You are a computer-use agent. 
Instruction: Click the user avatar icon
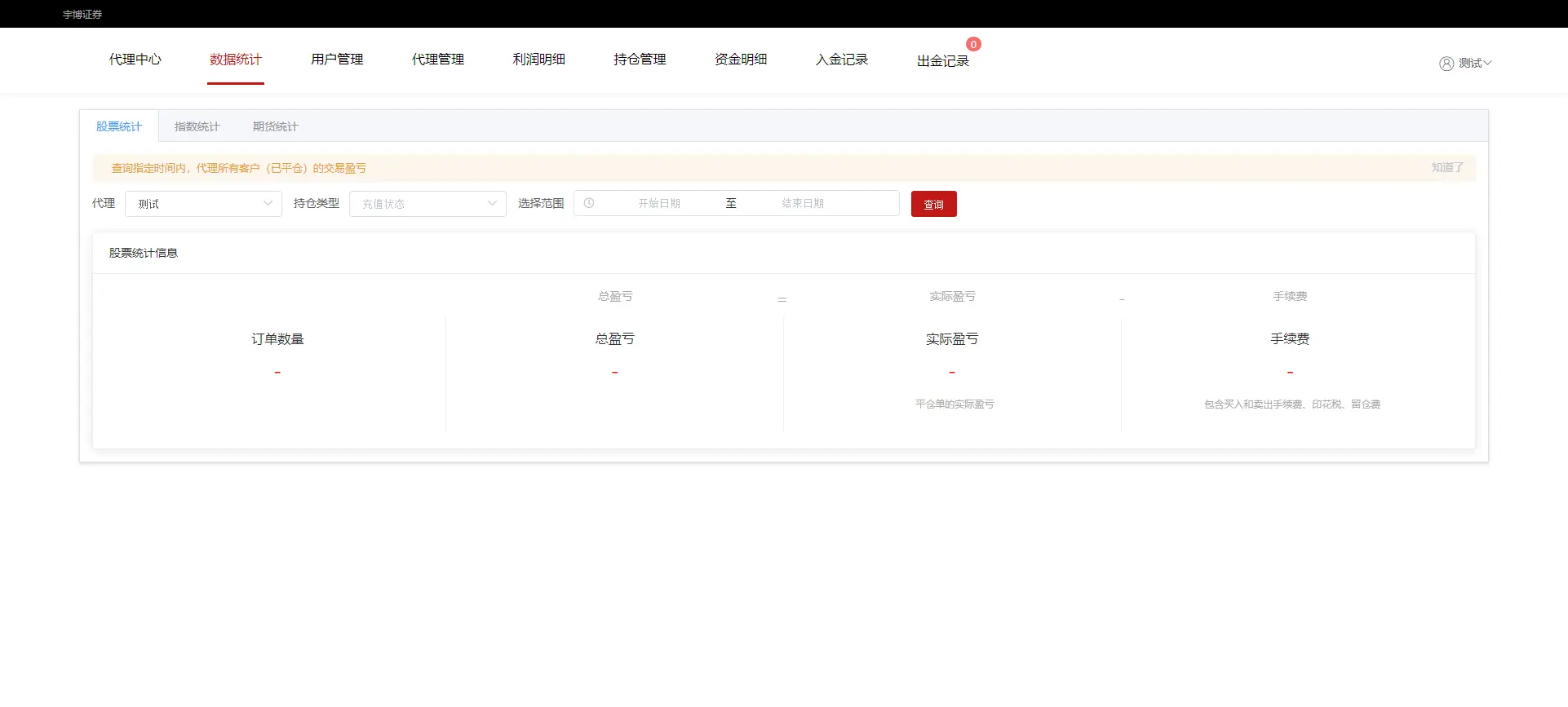coord(1446,64)
